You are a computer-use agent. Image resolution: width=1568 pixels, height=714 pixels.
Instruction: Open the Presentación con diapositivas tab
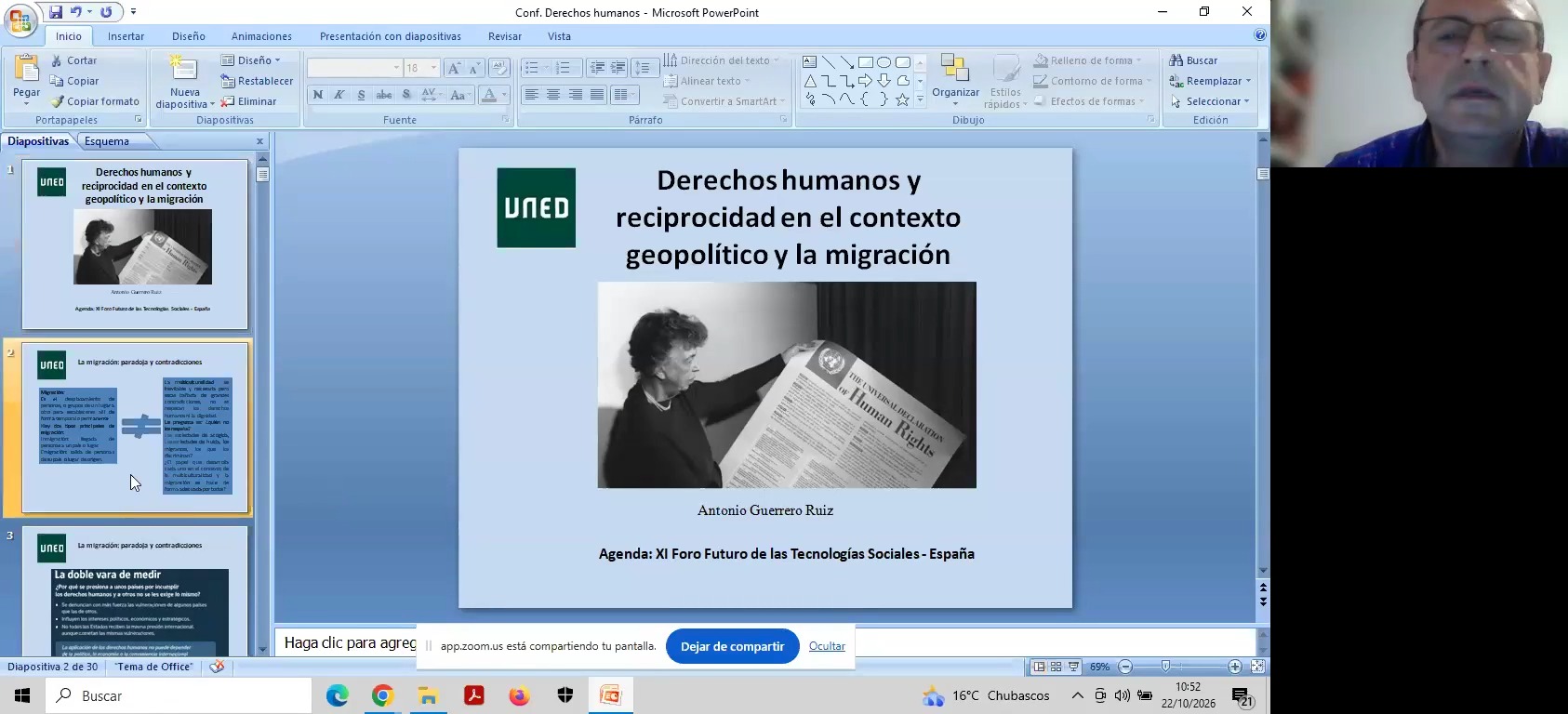391,36
